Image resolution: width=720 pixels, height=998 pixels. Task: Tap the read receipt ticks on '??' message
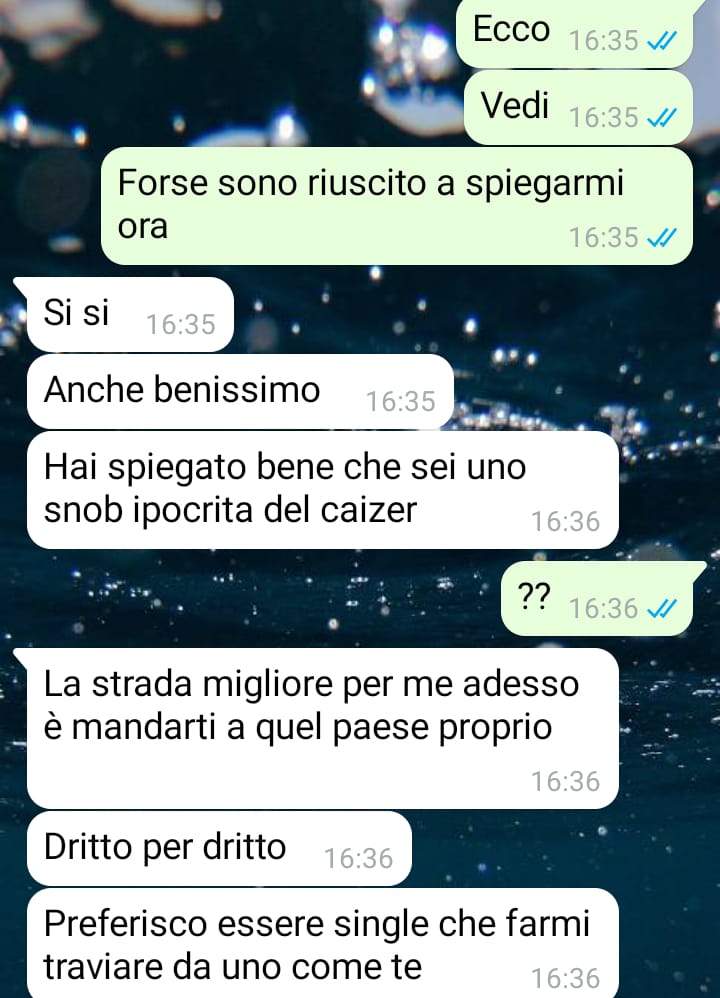(661, 609)
